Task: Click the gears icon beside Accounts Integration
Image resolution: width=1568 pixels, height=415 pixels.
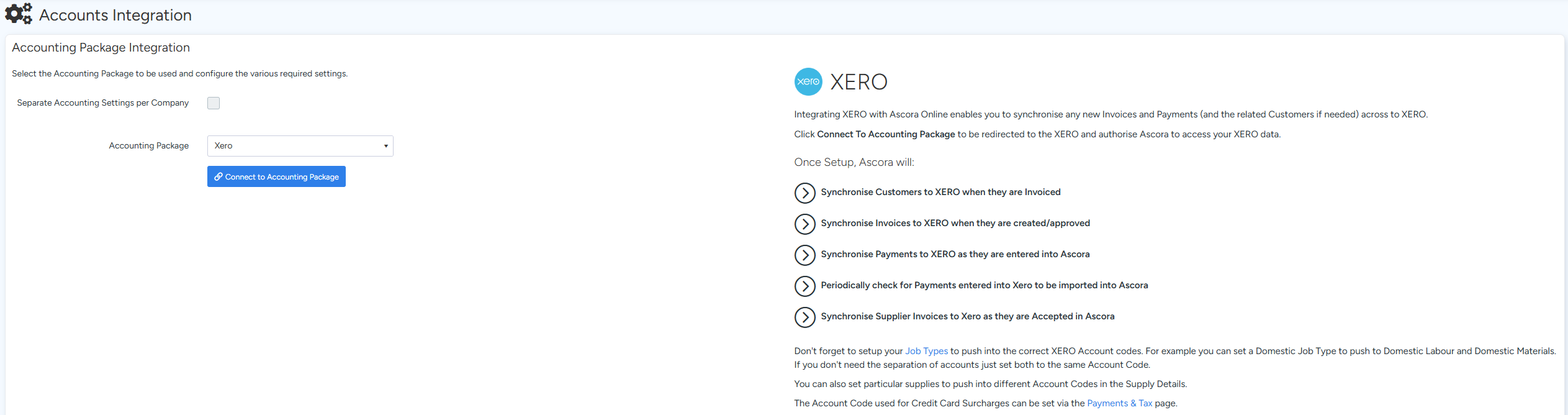Action: tap(18, 14)
